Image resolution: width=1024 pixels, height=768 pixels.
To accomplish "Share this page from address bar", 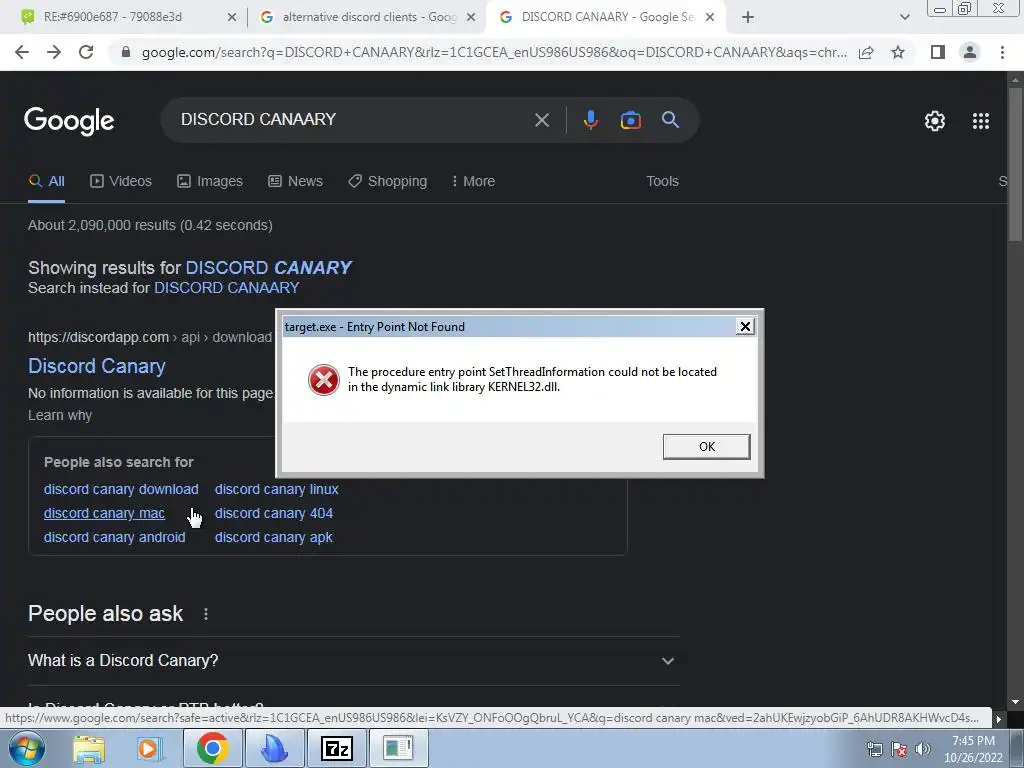I will [866, 52].
